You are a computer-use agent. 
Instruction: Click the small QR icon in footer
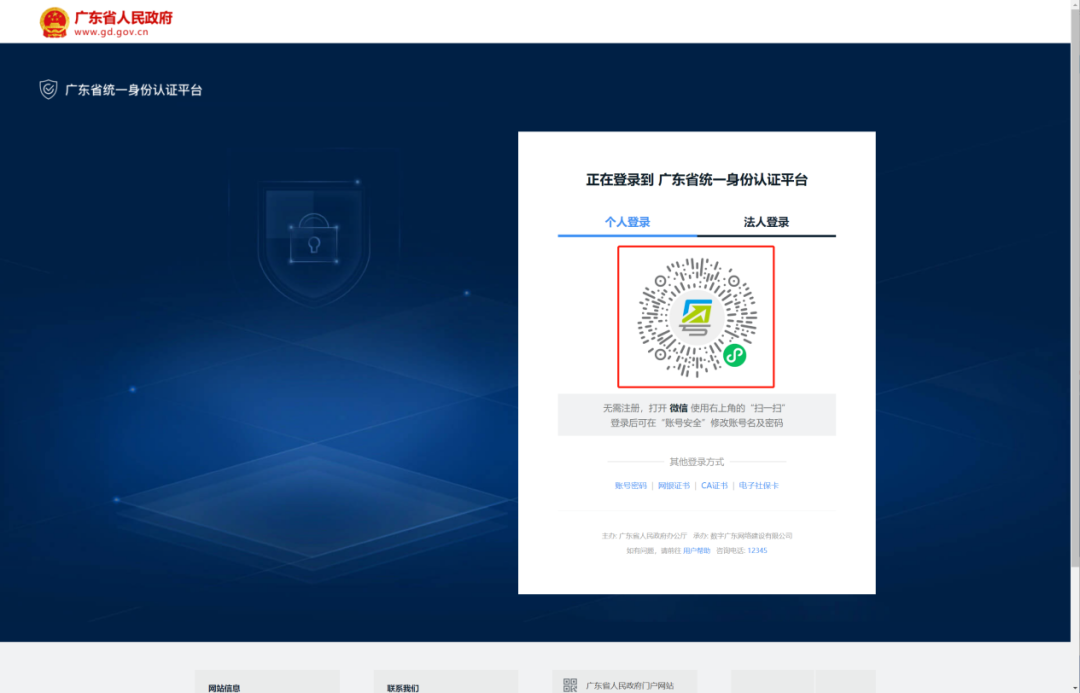click(x=570, y=685)
